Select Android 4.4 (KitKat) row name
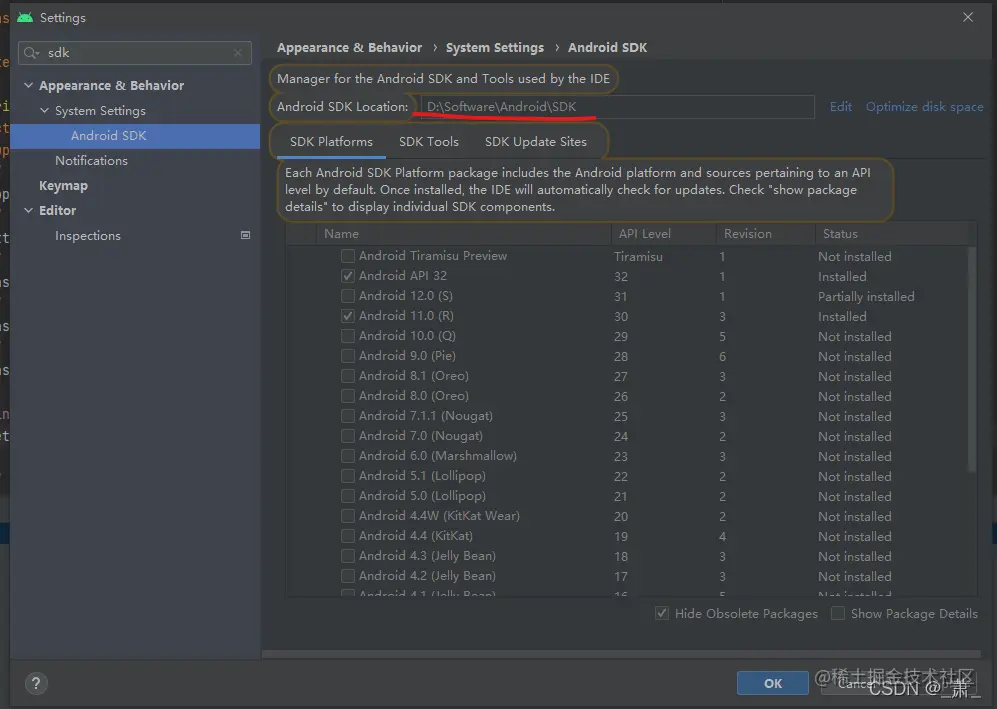The image size is (997, 709). click(x=416, y=536)
